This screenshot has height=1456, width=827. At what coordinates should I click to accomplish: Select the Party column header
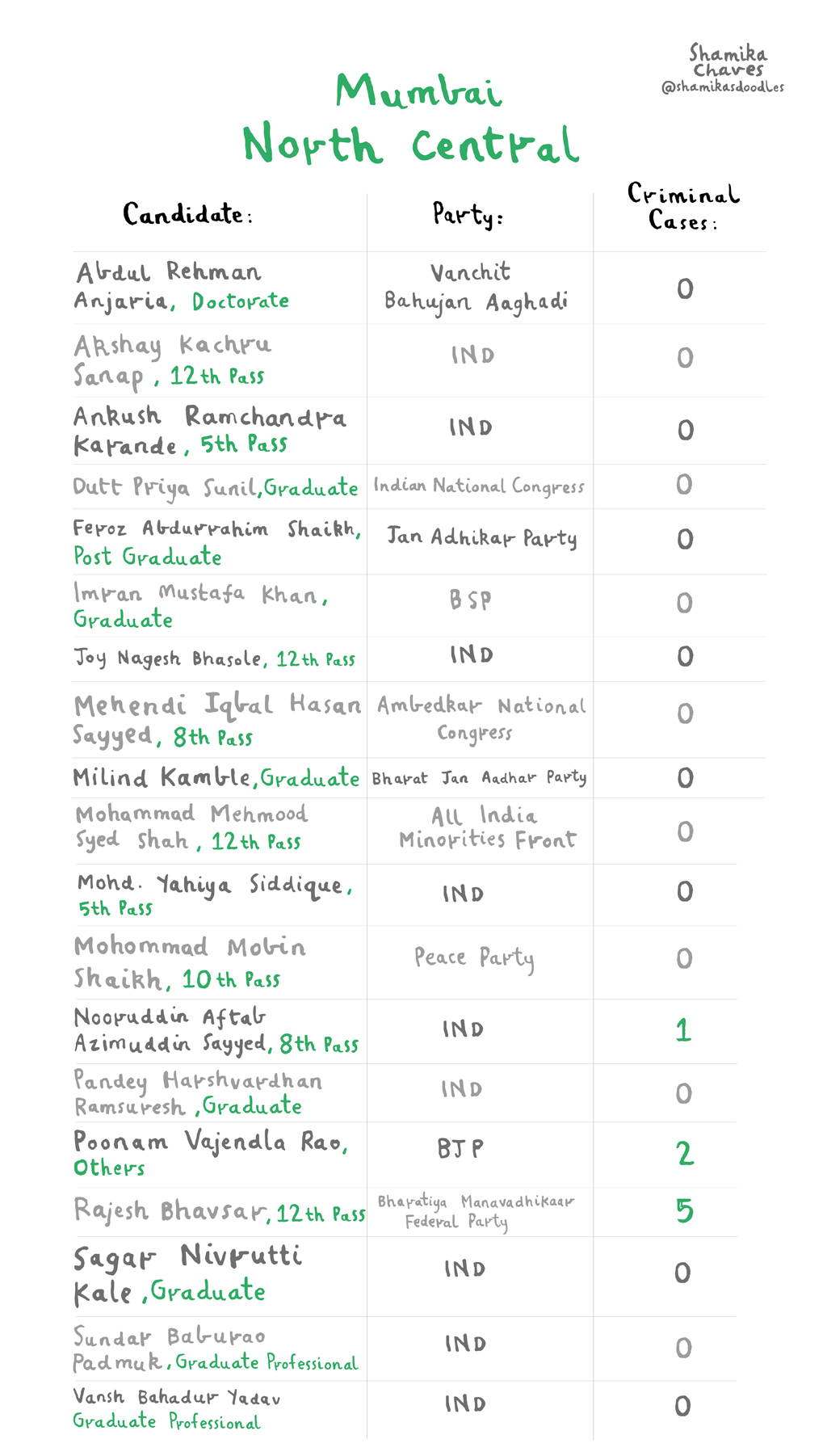468,216
